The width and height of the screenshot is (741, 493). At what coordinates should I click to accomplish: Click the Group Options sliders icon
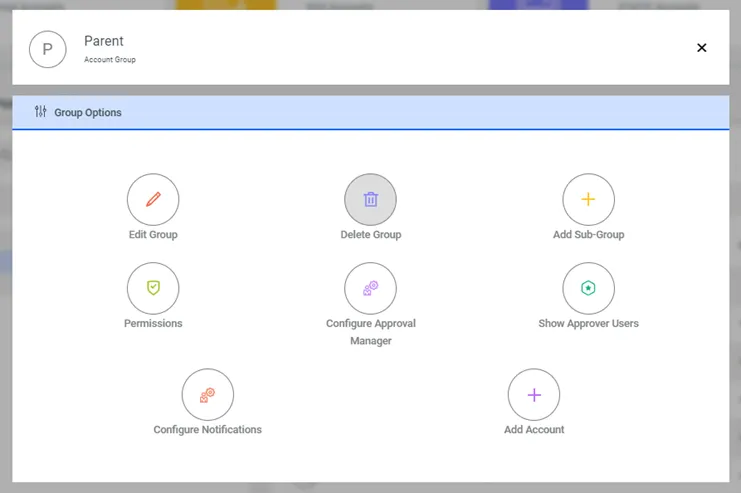point(41,112)
